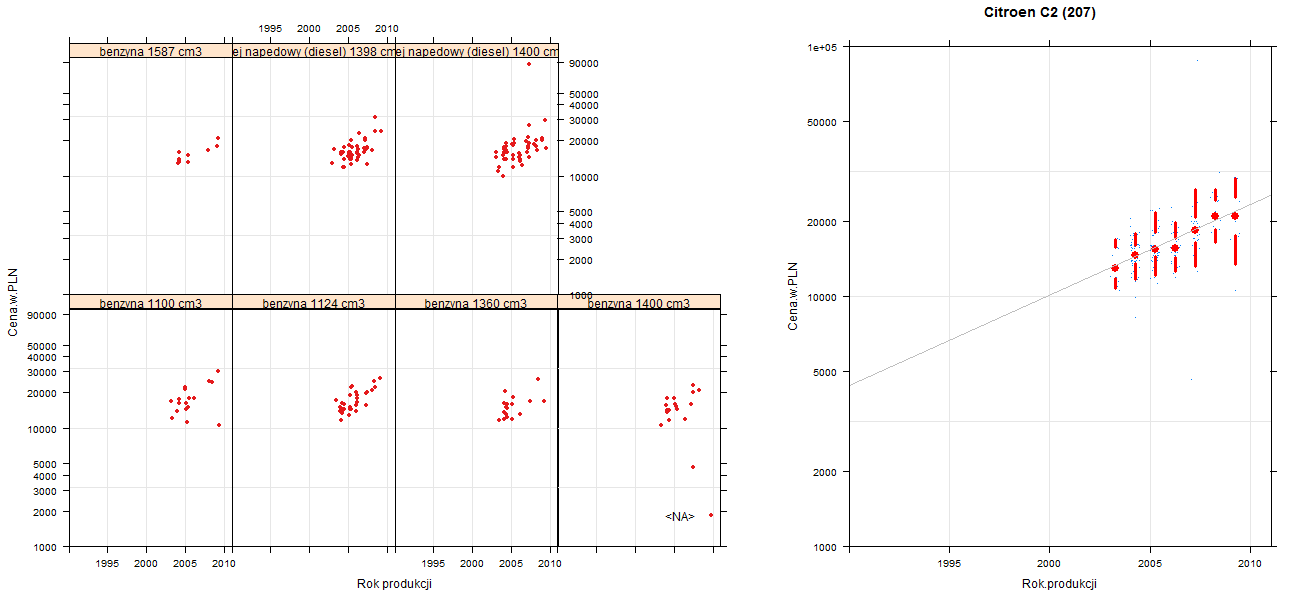This screenshot has height=600, width=1300.
Task: Click the low outlier near 5000 in the benzyna 1400 panel
Action: click(x=692, y=467)
